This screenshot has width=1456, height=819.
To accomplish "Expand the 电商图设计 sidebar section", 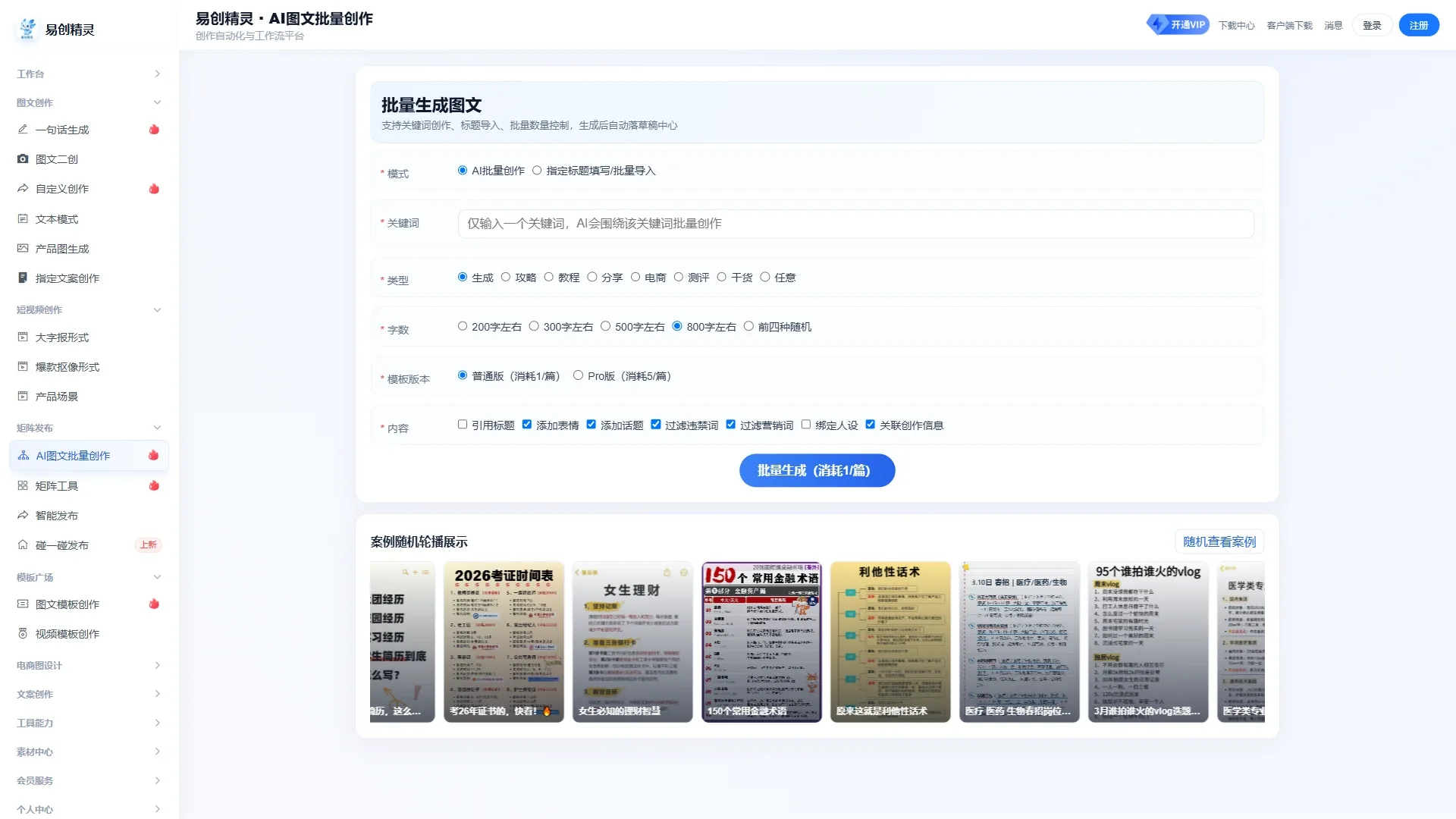I will [x=89, y=665].
